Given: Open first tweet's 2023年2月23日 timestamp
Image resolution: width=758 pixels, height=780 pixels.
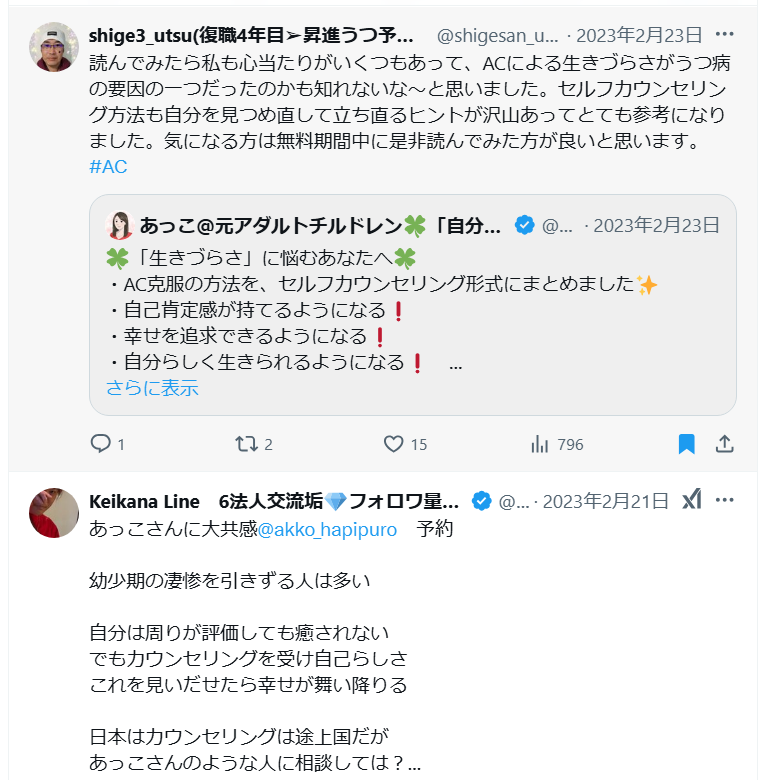Looking at the screenshot, I should (647, 35).
